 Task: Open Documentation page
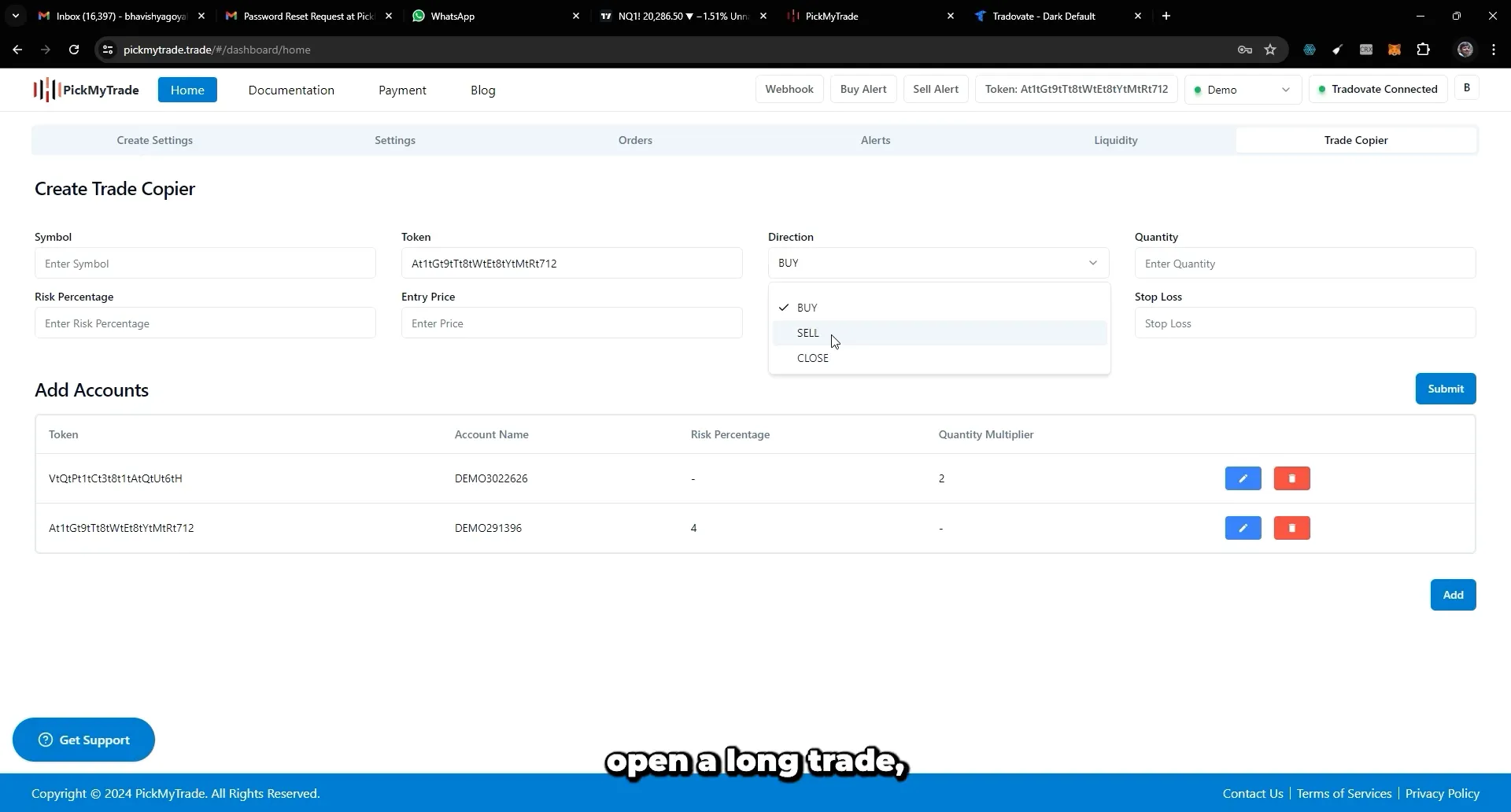(x=291, y=90)
